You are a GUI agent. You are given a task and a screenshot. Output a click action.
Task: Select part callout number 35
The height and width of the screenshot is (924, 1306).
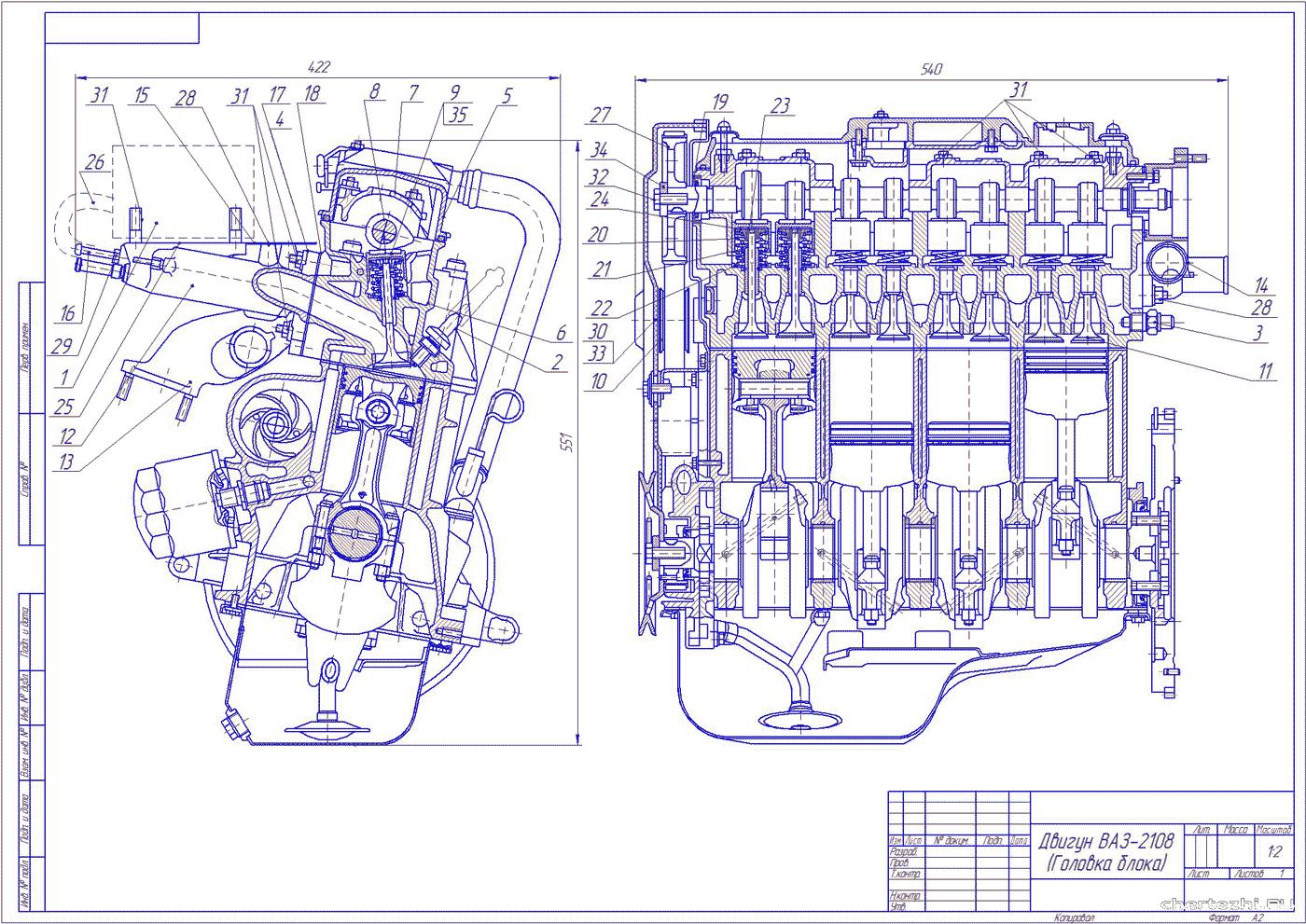click(x=457, y=116)
